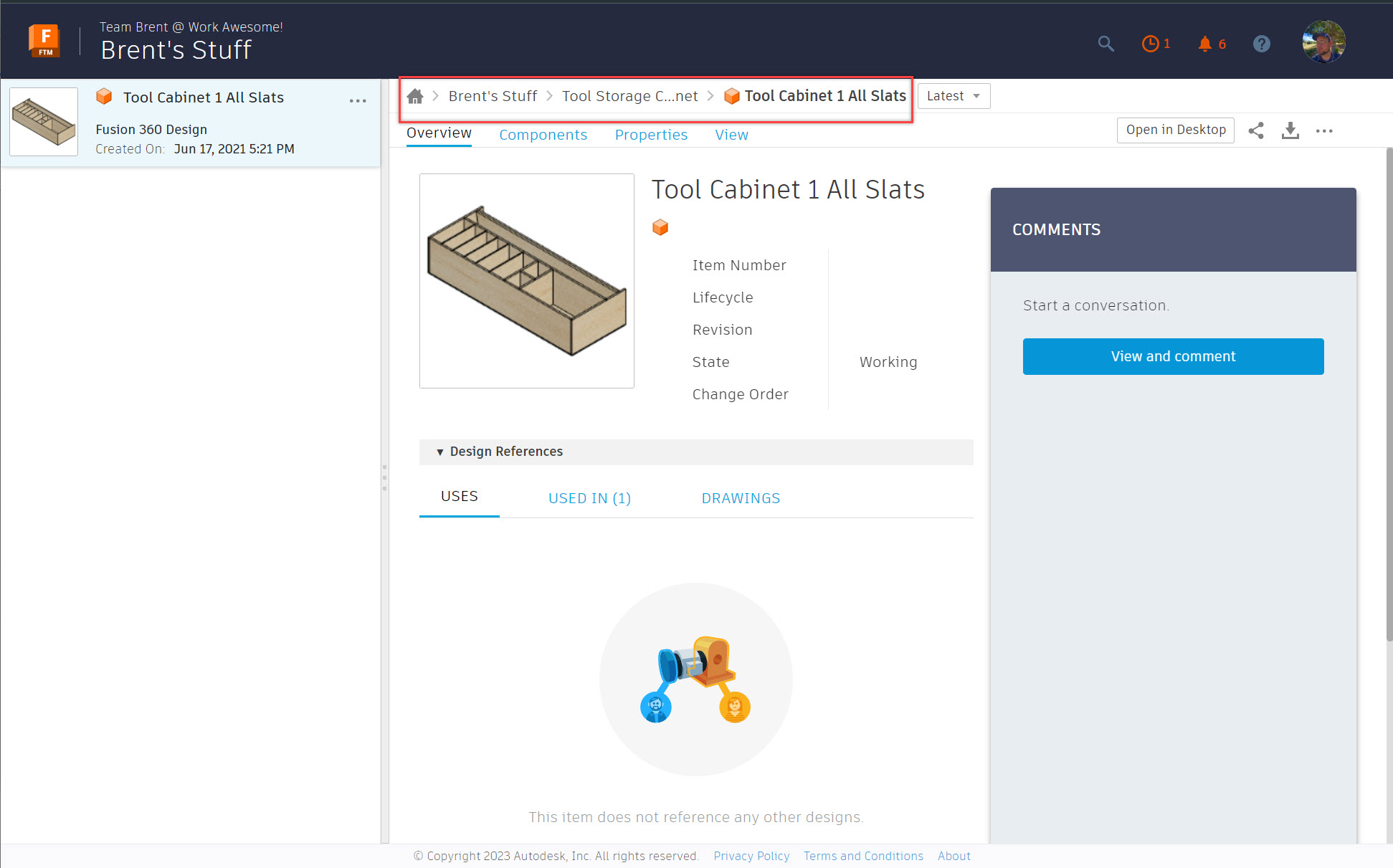This screenshot has height=868, width=1393.
Task: Open item options via sidebar ellipsis menu
Action: tap(358, 100)
